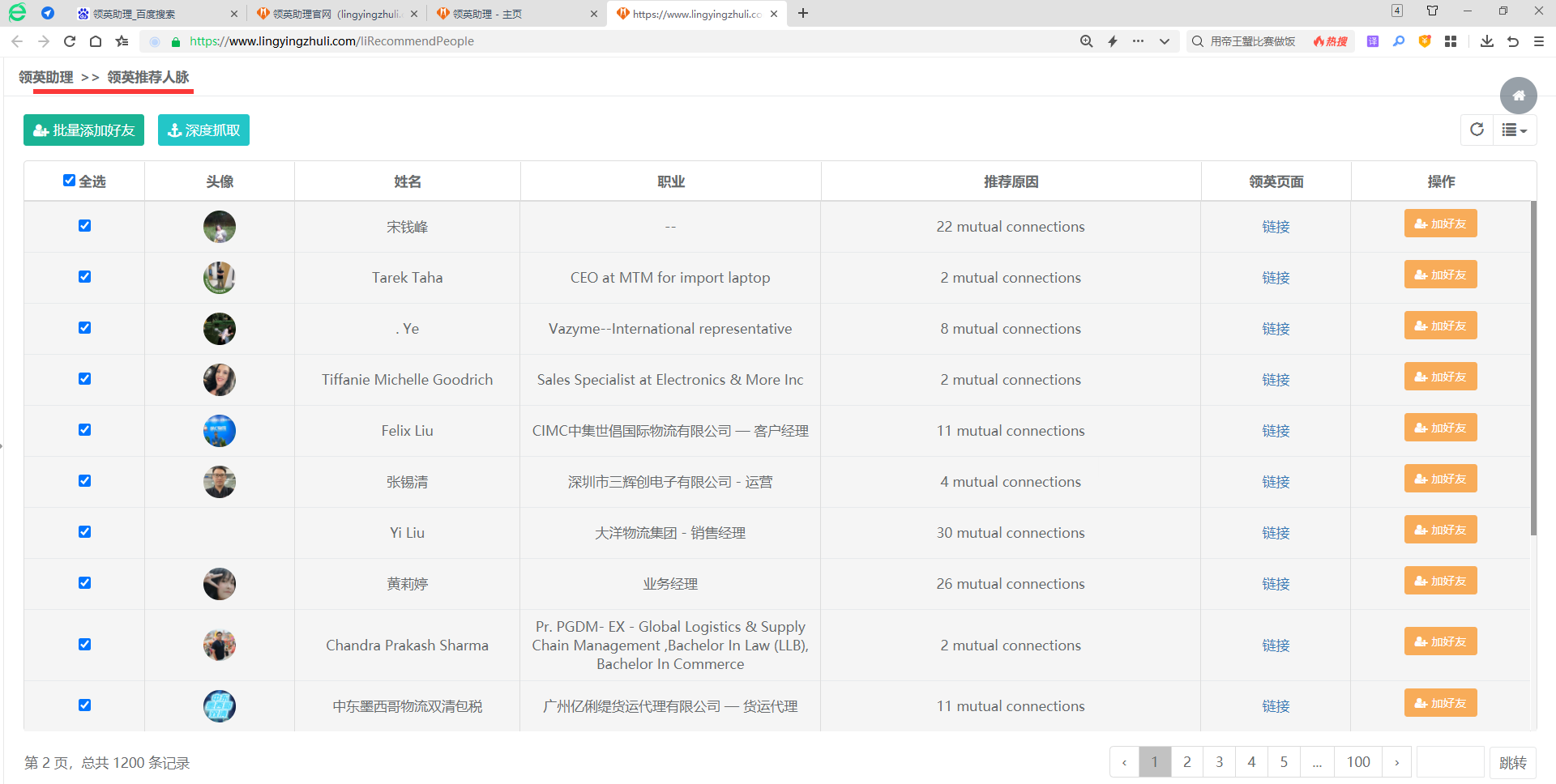Uncheck the Tarek Taha row checkbox
The height and width of the screenshot is (784, 1556).
[84, 277]
